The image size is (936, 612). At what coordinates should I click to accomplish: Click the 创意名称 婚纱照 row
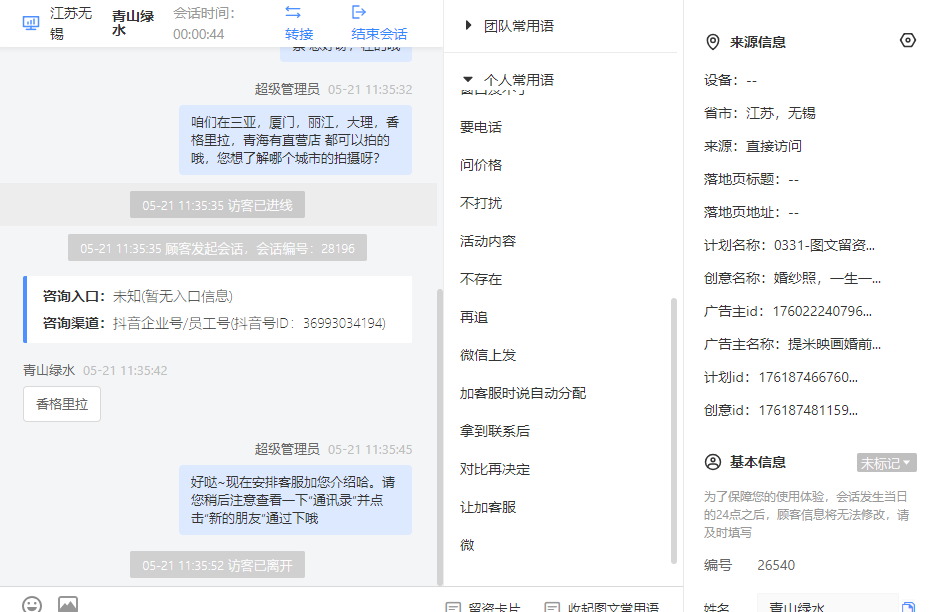click(792, 278)
